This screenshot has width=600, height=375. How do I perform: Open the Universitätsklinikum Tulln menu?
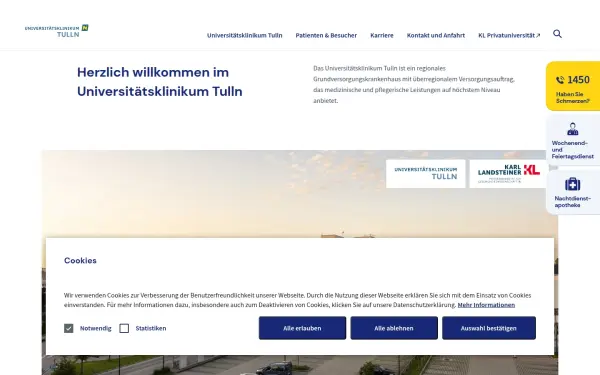tap(245, 35)
